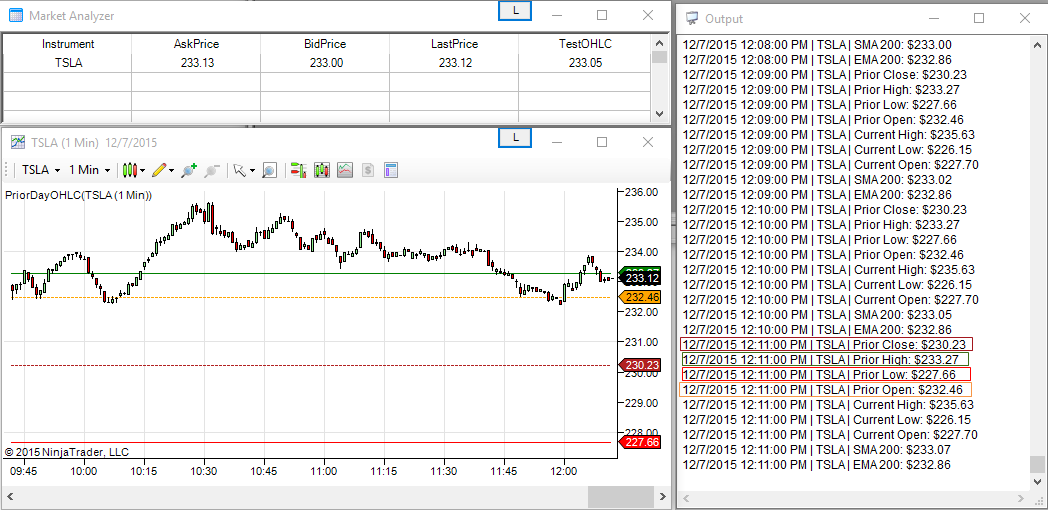Close the TSLA chart window
This screenshot has height=510, width=1048.
pyautogui.click(x=648, y=142)
